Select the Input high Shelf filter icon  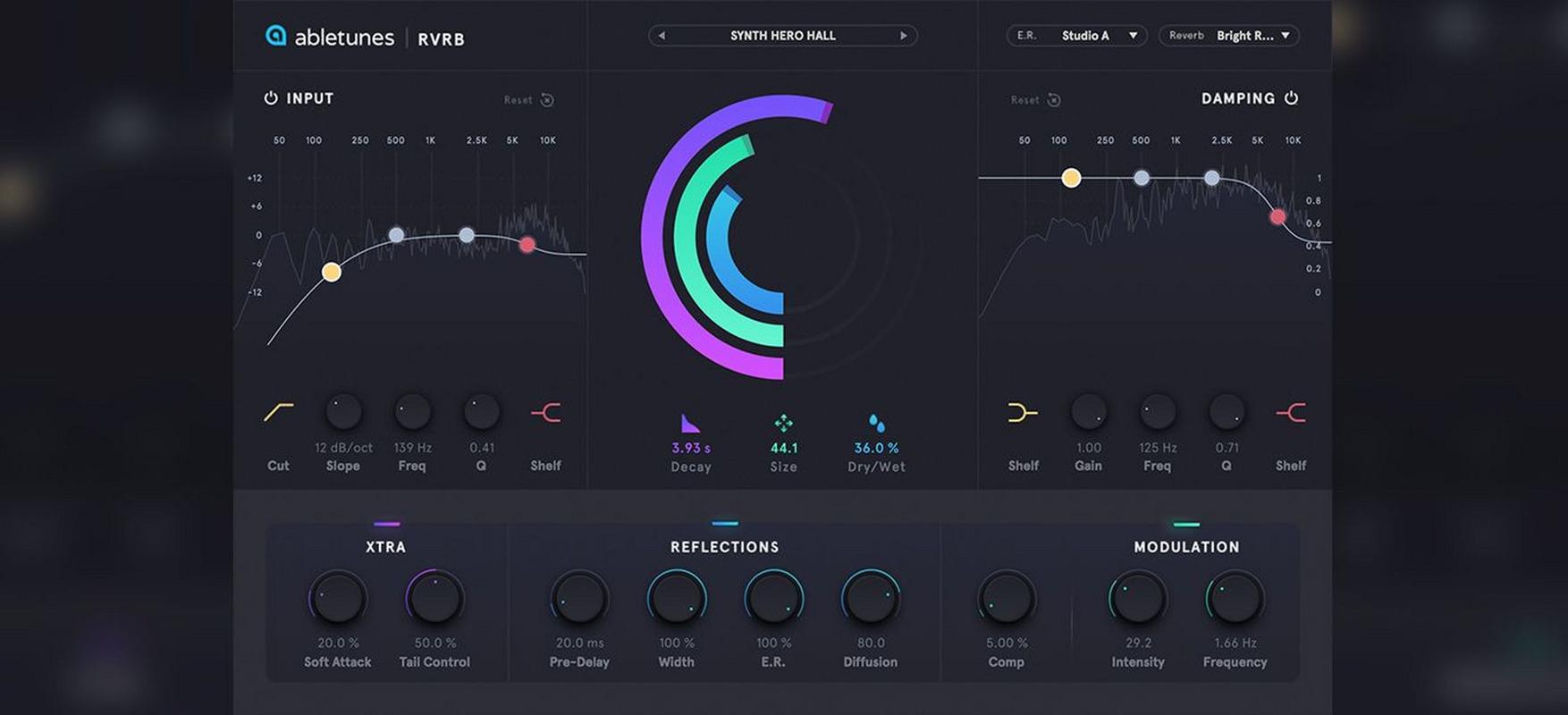(x=546, y=412)
